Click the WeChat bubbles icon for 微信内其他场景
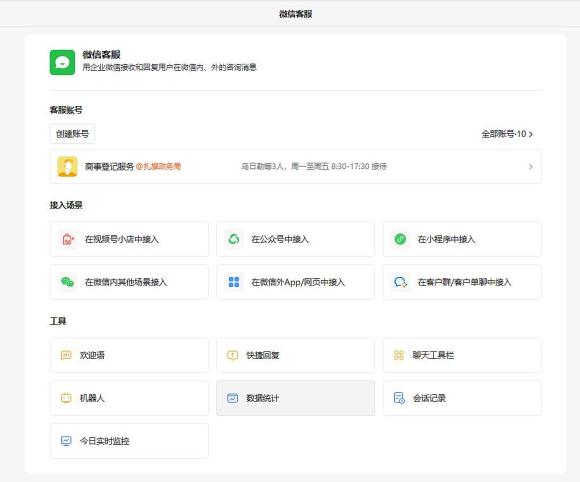 (67, 282)
